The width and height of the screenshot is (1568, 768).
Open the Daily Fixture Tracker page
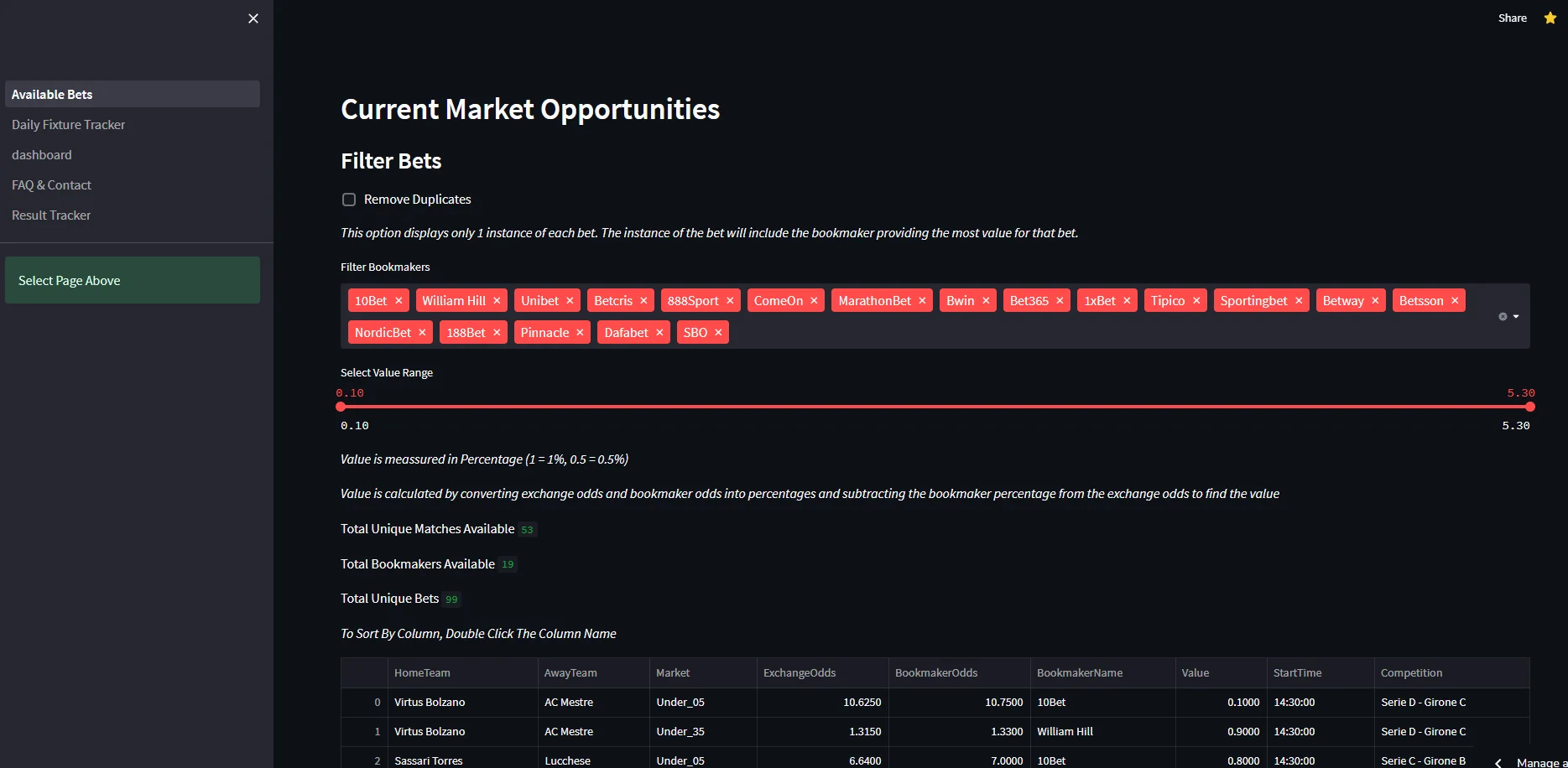[68, 125]
